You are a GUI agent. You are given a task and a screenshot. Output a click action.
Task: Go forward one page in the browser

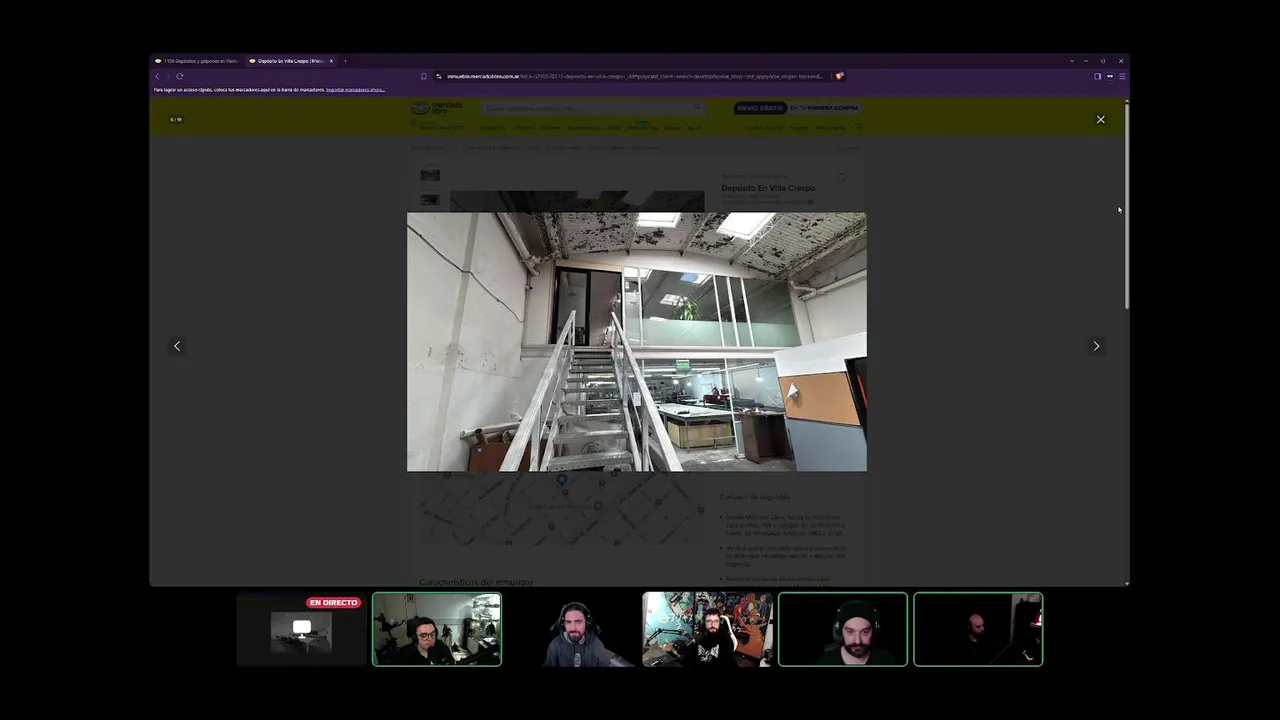coord(168,76)
